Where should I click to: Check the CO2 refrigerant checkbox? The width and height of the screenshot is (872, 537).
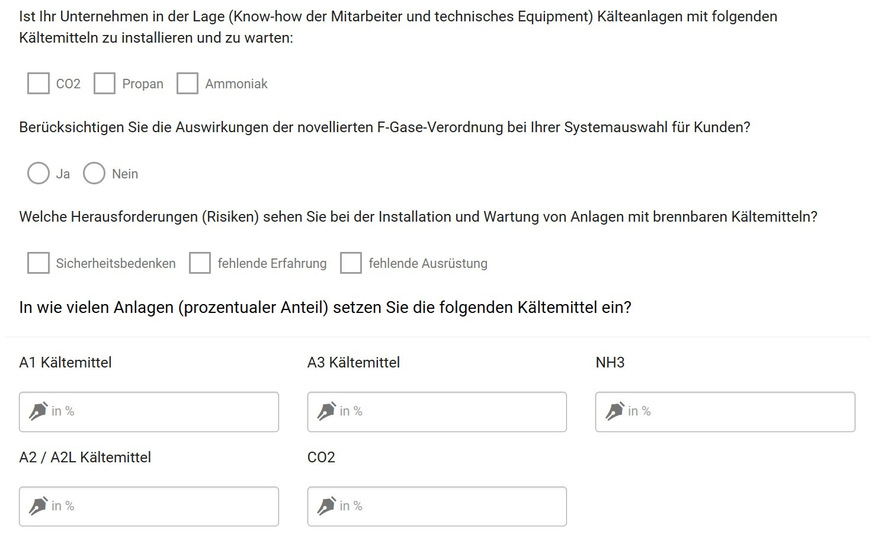click(38, 83)
